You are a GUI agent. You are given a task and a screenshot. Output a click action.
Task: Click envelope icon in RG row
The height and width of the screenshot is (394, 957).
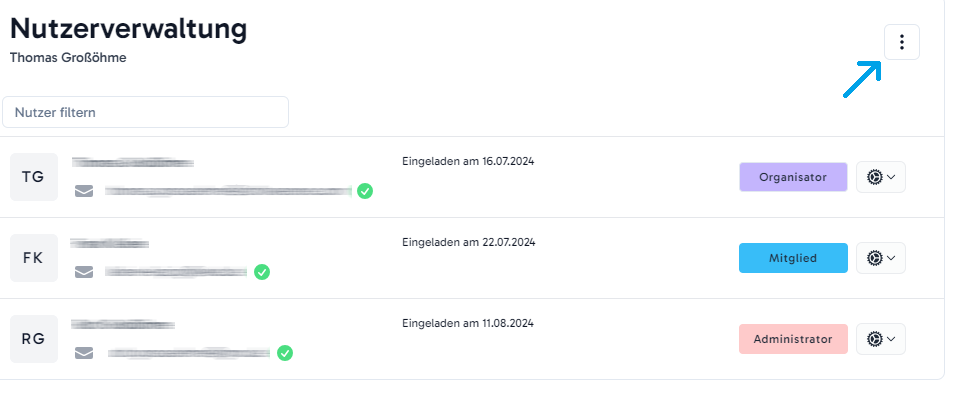(84, 353)
